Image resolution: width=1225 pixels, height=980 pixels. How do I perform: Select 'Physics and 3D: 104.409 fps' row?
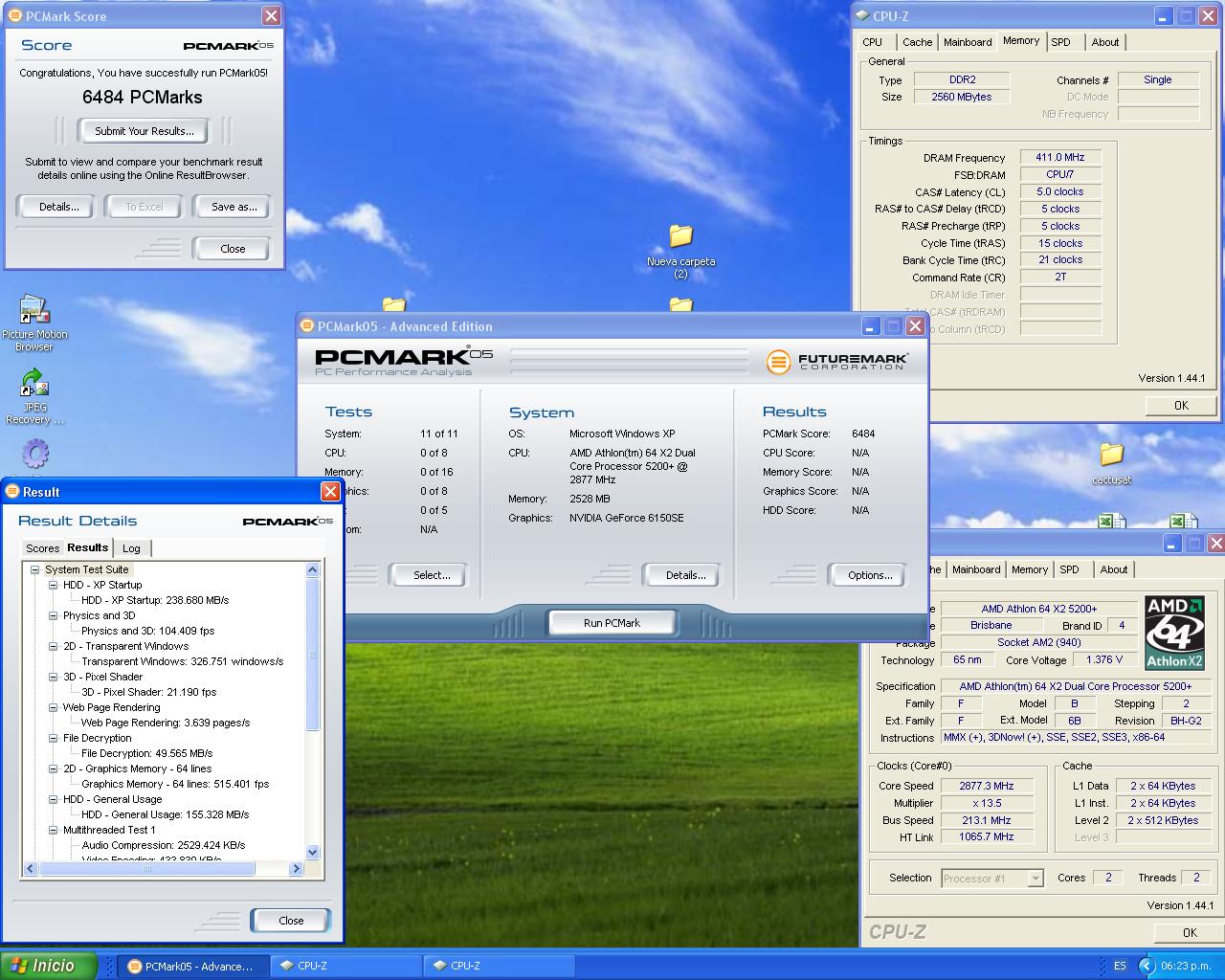(x=147, y=631)
